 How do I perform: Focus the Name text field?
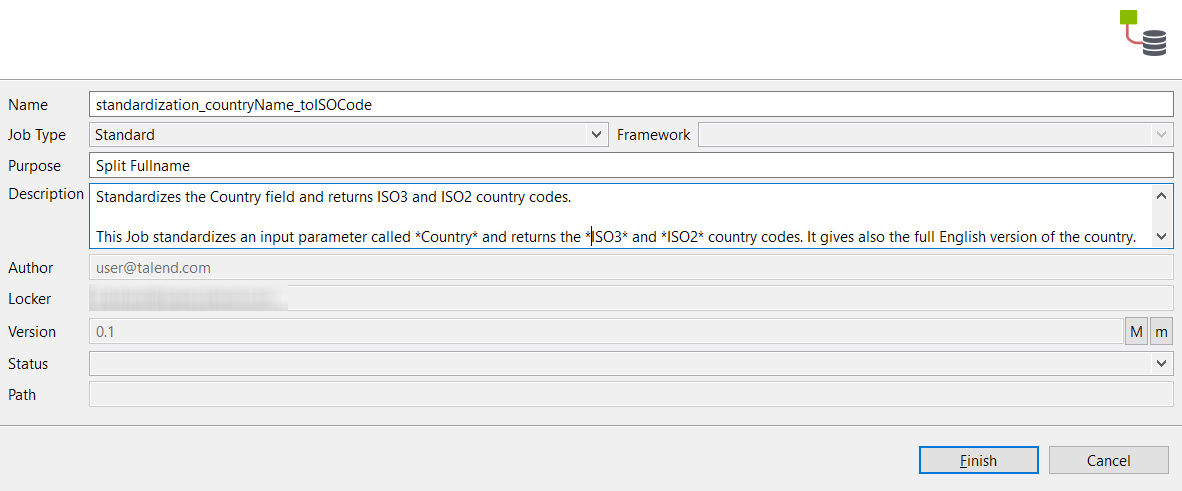[x=630, y=104]
